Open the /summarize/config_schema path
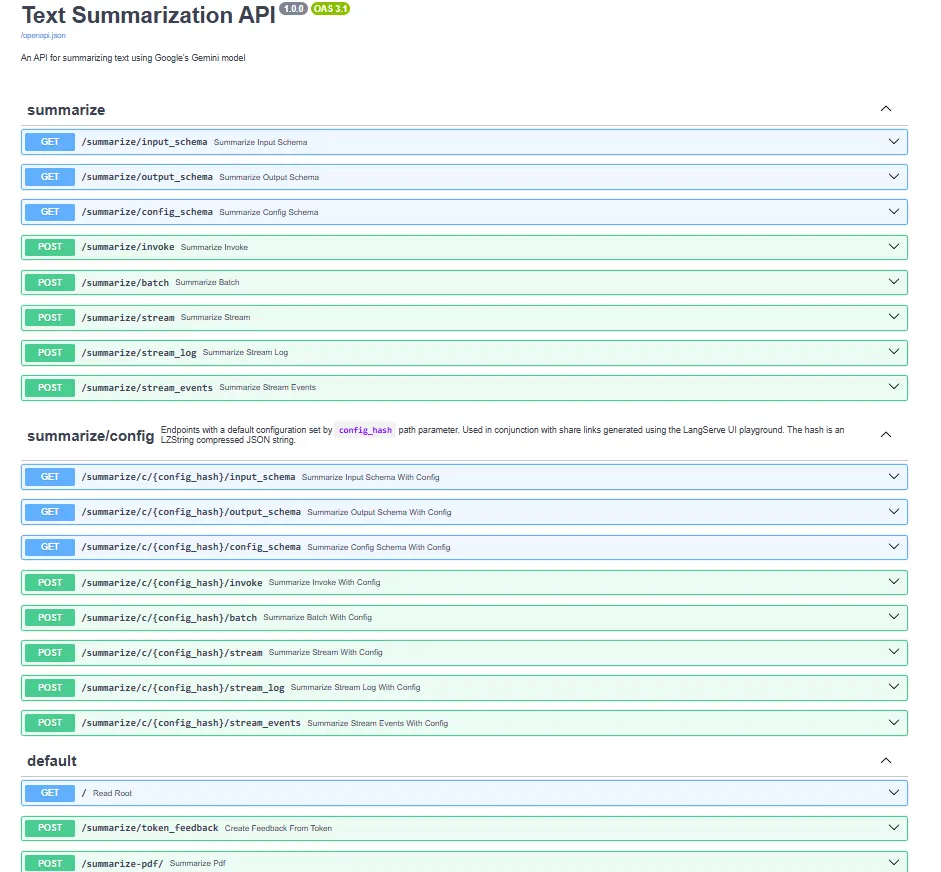The height and width of the screenshot is (872, 941). tap(147, 212)
